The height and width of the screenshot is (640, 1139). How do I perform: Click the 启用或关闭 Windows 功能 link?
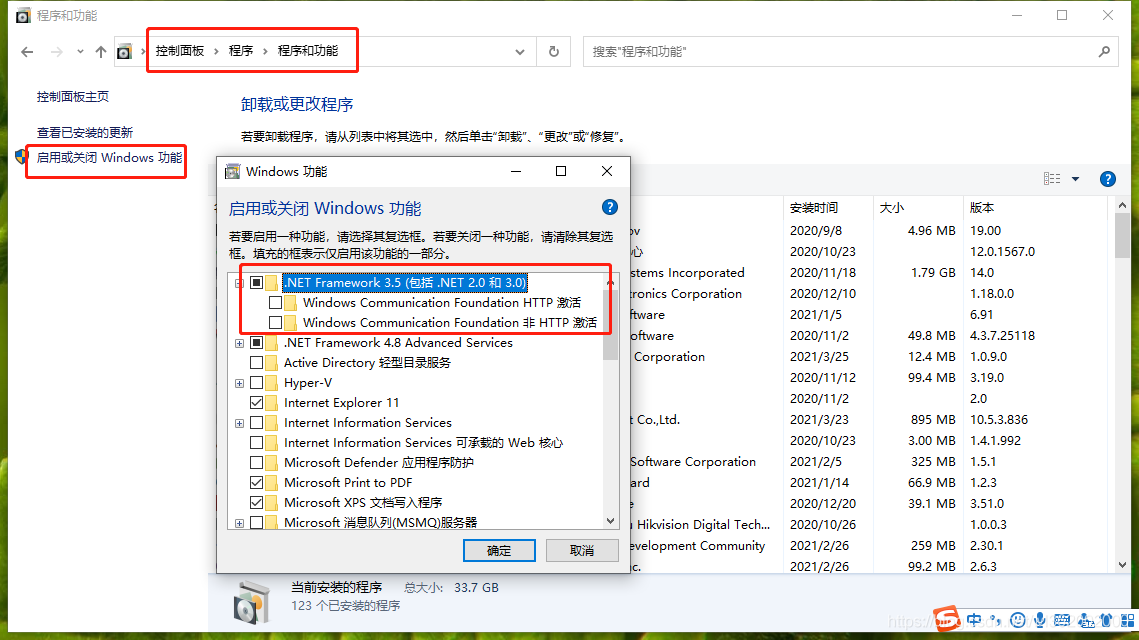pos(110,158)
